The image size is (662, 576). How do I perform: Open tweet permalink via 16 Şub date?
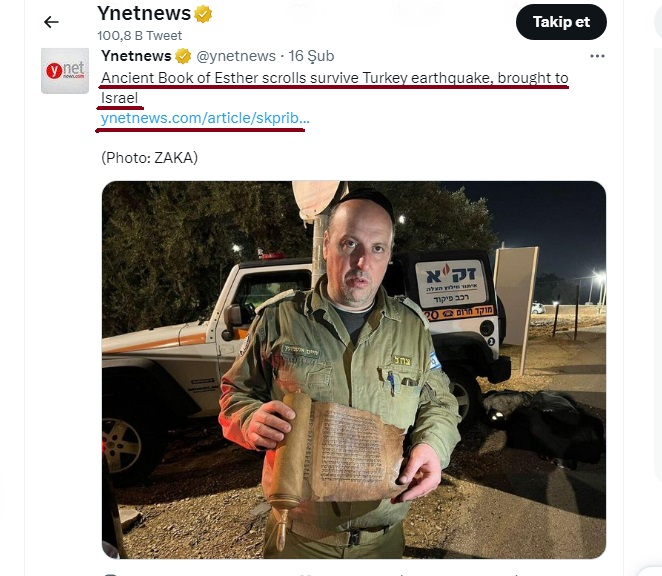311,56
